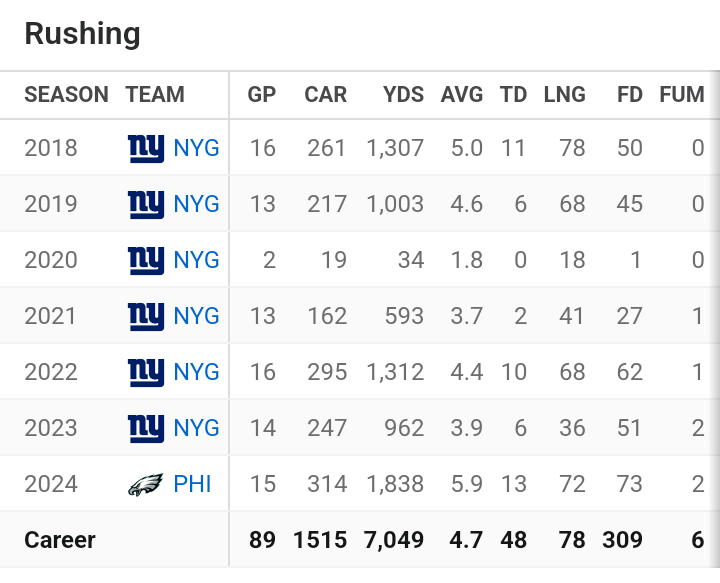The height and width of the screenshot is (583, 720).
Task: Click the Giants logo in the 2023 row
Action: [x=146, y=428]
